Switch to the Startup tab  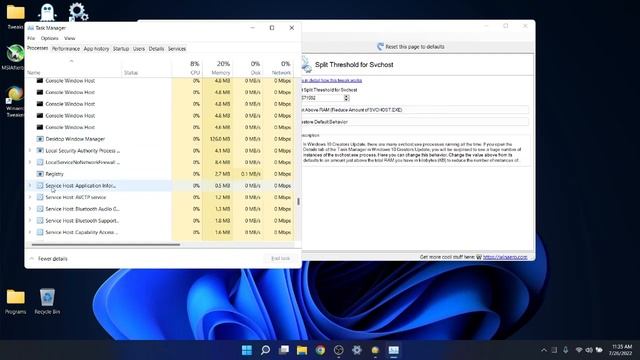(121, 49)
